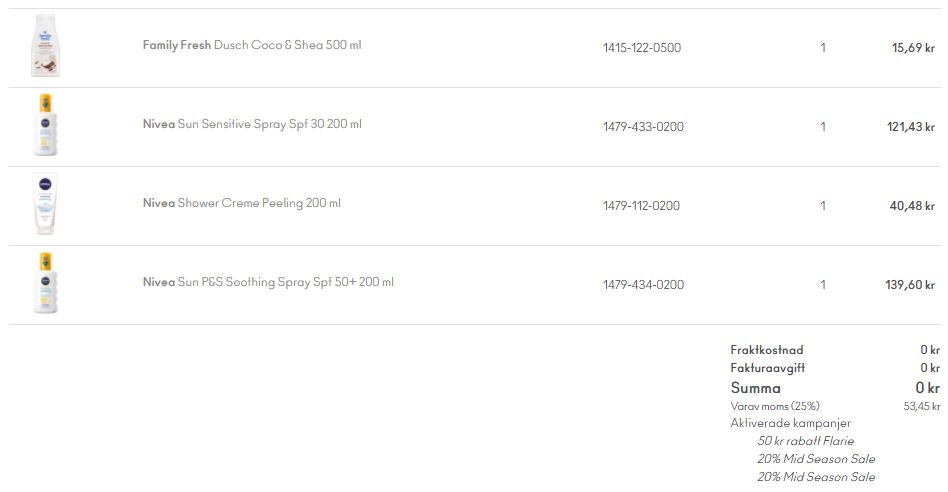The height and width of the screenshot is (492, 948).
Task: Open Nivea Sun Sensitive Spray Spf 30 link
Action: (x=252, y=125)
